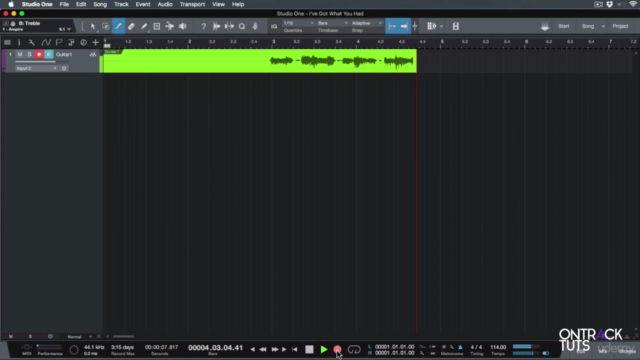This screenshot has height=360, width=640.
Task: Open the Snap Adaptive dropdown
Action: pyautogui.click(x=366, y=23)
